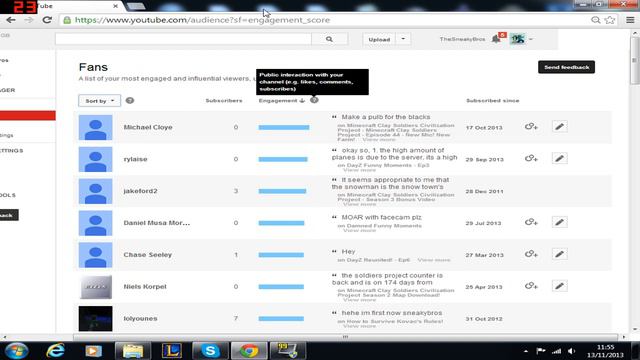Click the YouTube search magnifier button
This screenshot has height=360, width=640.
tap(329, 39)
